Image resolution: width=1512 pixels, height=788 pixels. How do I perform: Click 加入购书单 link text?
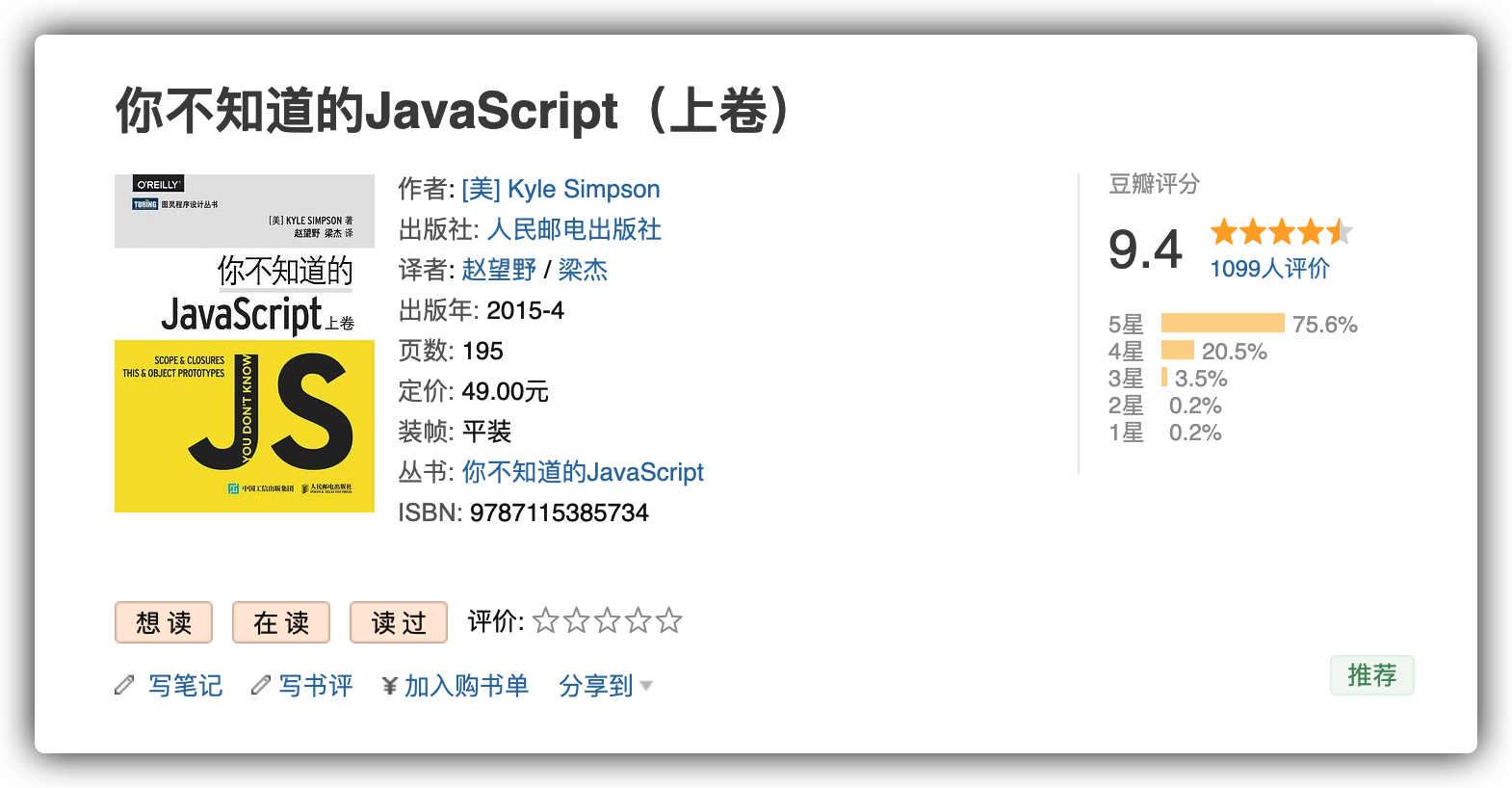(x=466, y=686)
